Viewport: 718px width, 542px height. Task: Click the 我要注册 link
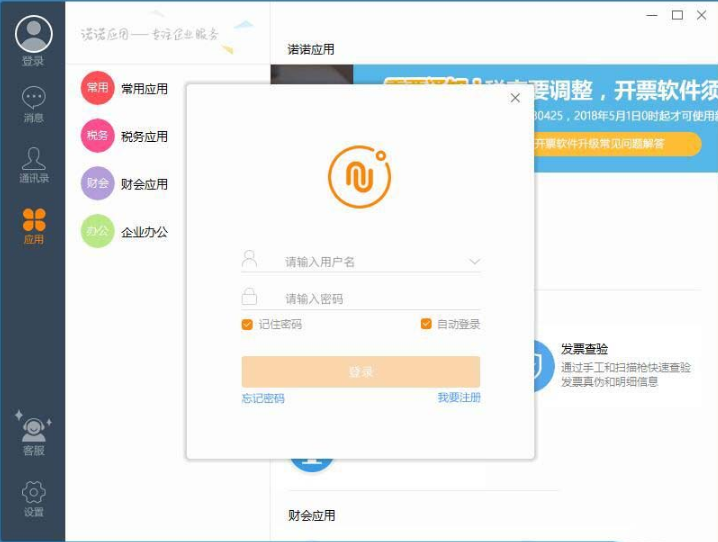pyautogui.click(x=459, y=398)
